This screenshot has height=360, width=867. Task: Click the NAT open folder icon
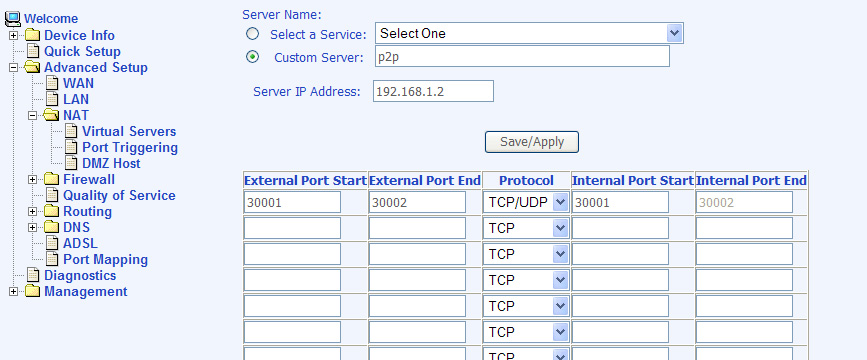[x=51, y=115]
